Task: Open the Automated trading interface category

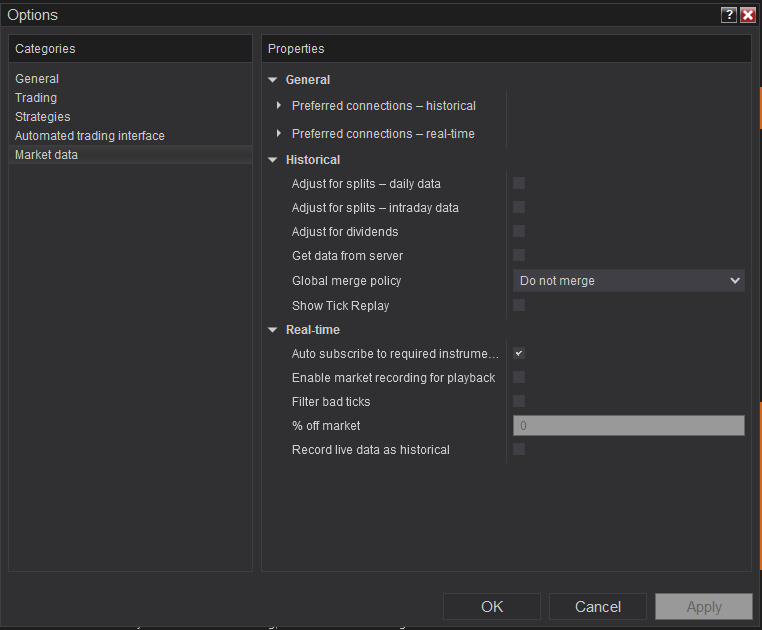Action: coord(90,136)
